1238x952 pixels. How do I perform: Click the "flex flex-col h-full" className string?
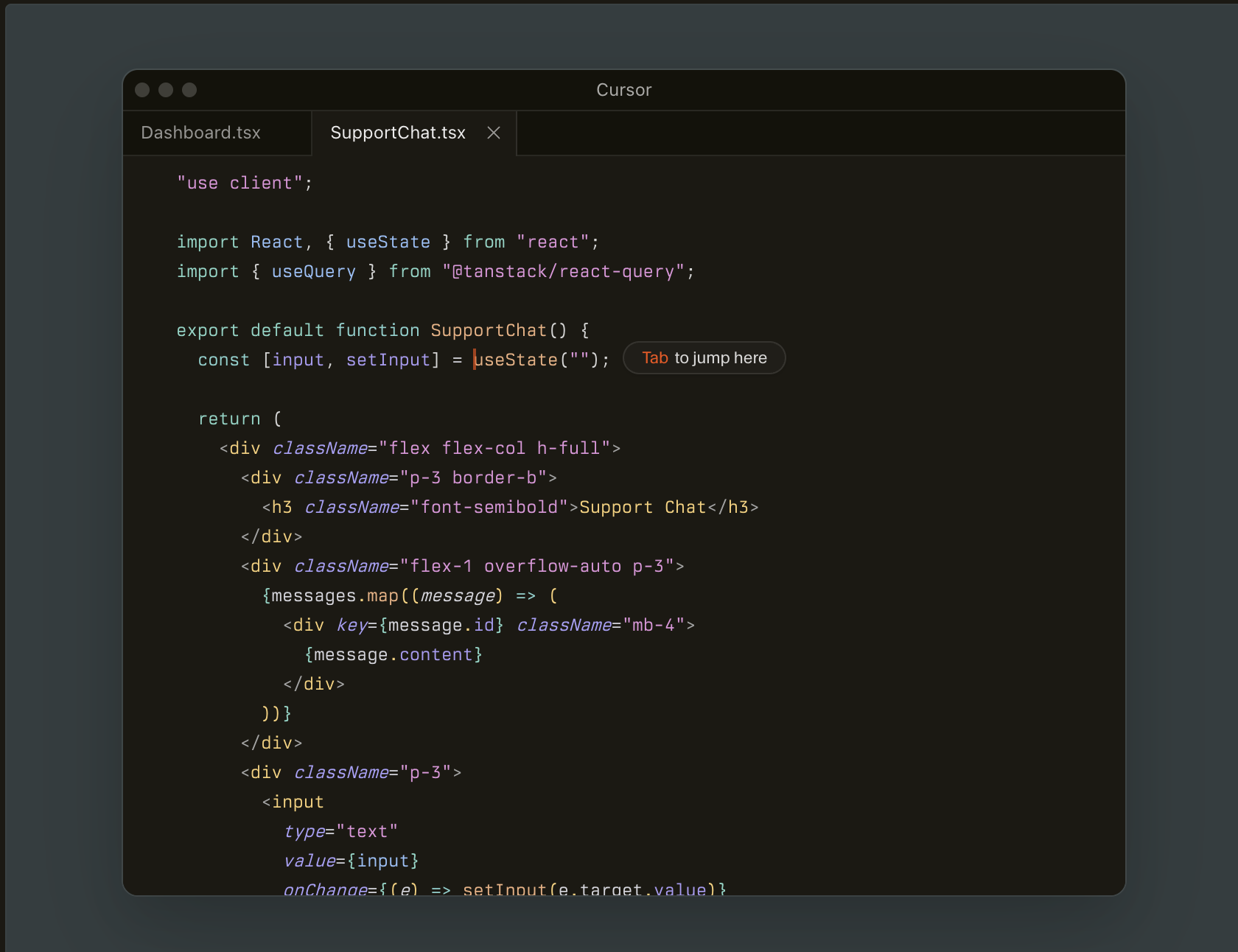tap(494, 449)
